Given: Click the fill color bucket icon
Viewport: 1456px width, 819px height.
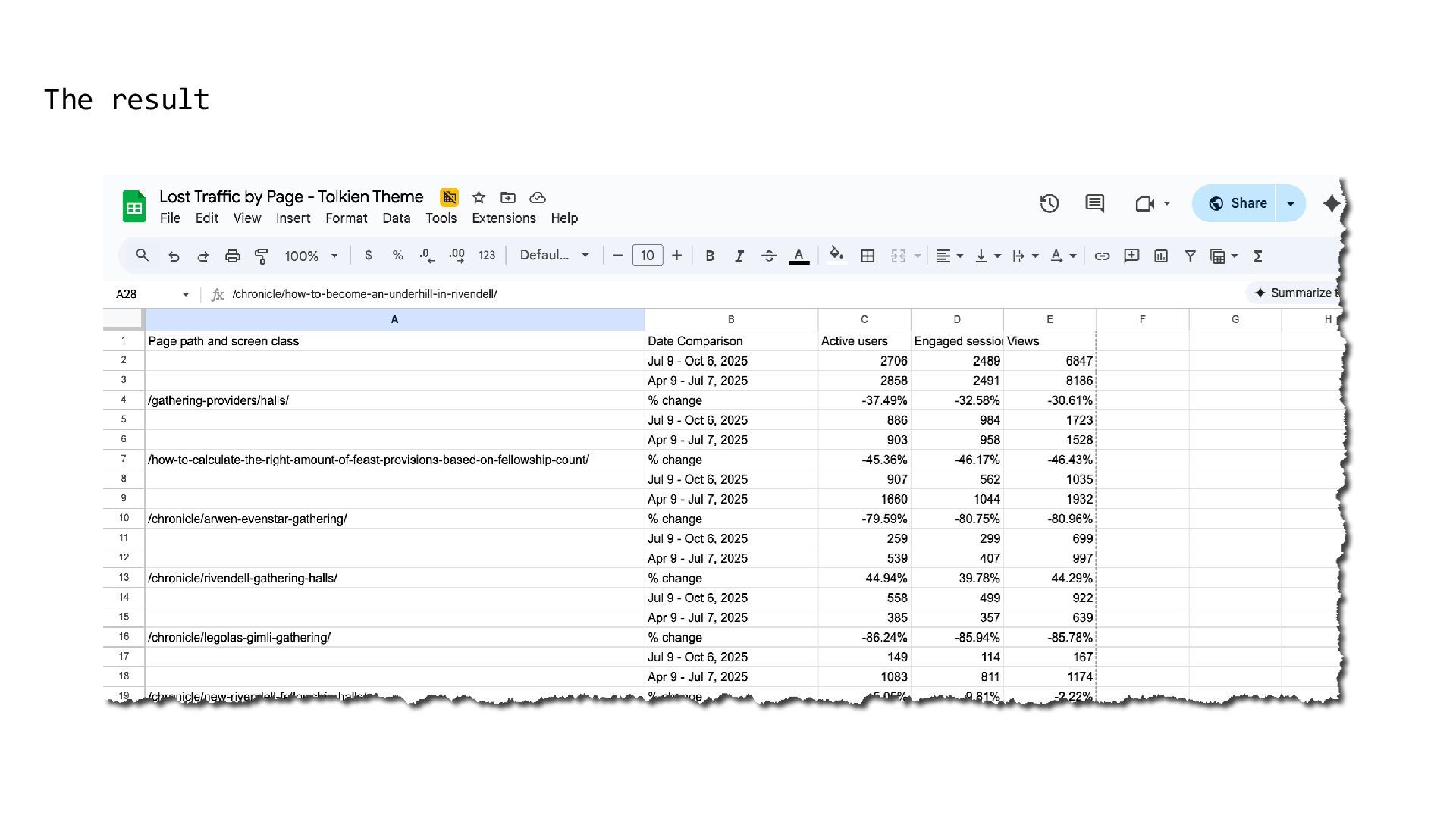Looking at the screenshot, I should (836, 255).
